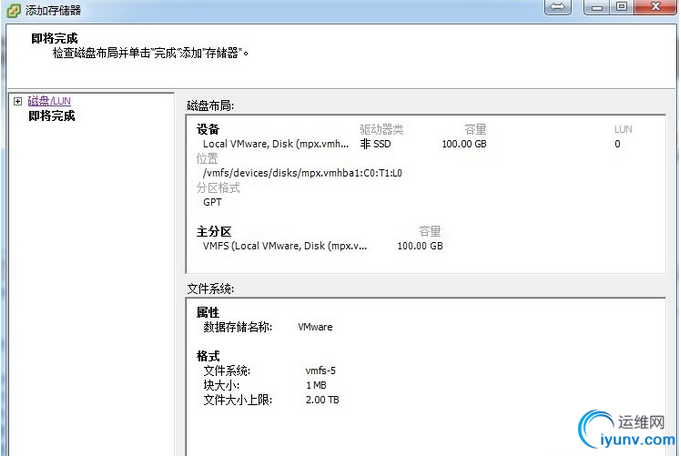The image size is (681, 456).
Task: Click the 设备 column header
Action: coord(208,129)
